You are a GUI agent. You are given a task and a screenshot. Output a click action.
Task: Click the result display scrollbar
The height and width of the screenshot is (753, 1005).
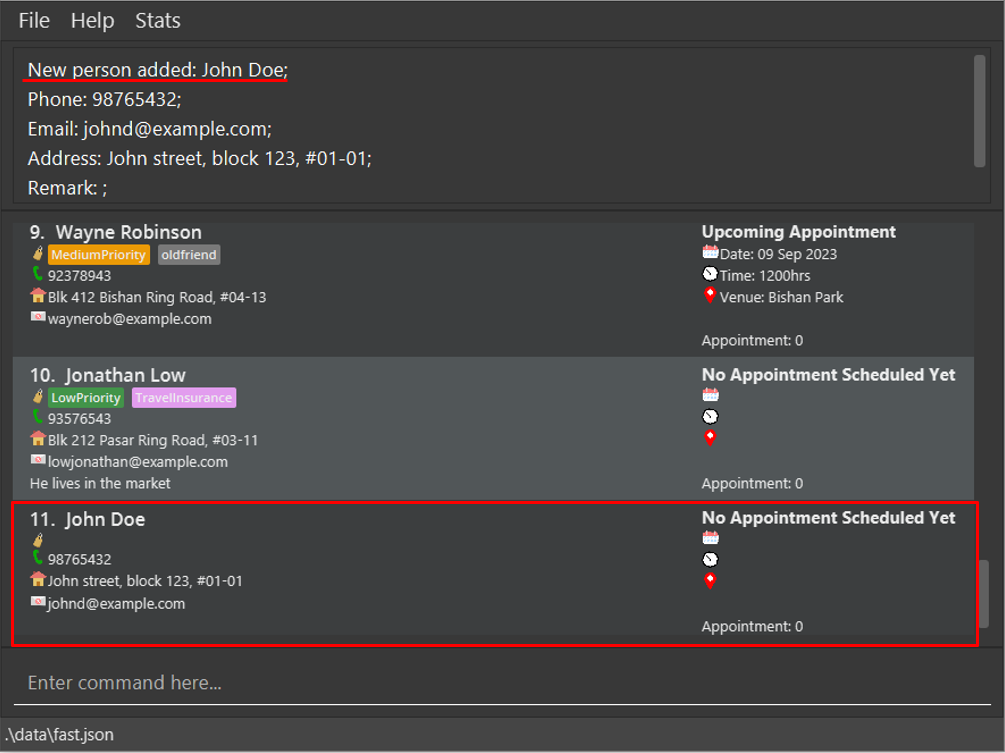(980, 110)
